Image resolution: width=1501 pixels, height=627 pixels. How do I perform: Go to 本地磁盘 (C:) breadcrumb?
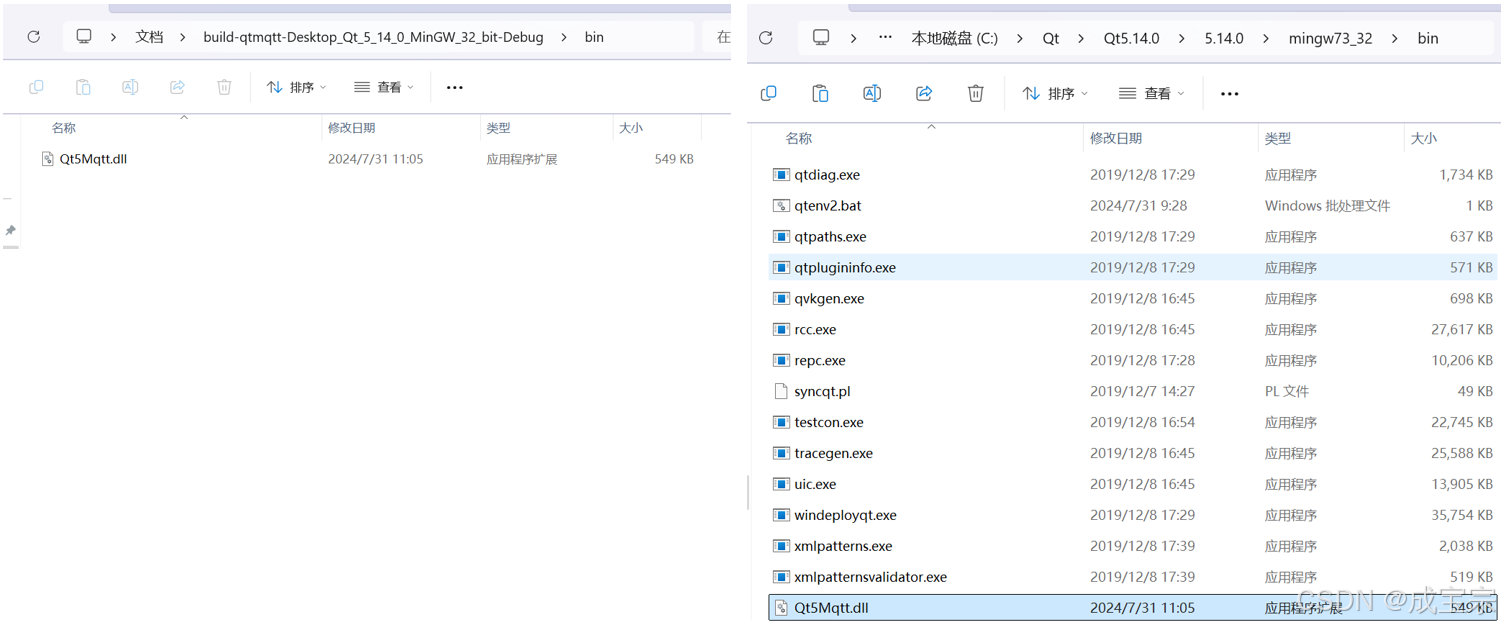[954, 38]
